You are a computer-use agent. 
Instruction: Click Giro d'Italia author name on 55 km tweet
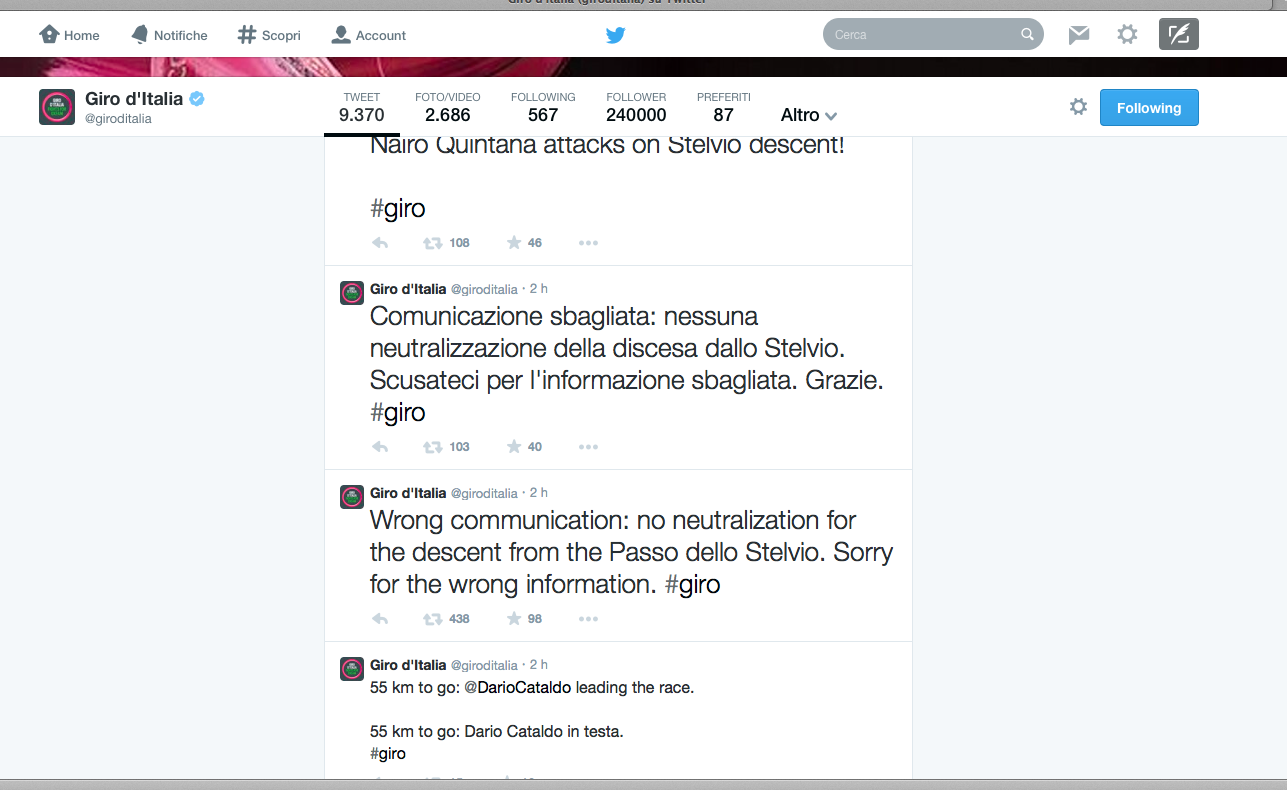[x=408, y=665]
